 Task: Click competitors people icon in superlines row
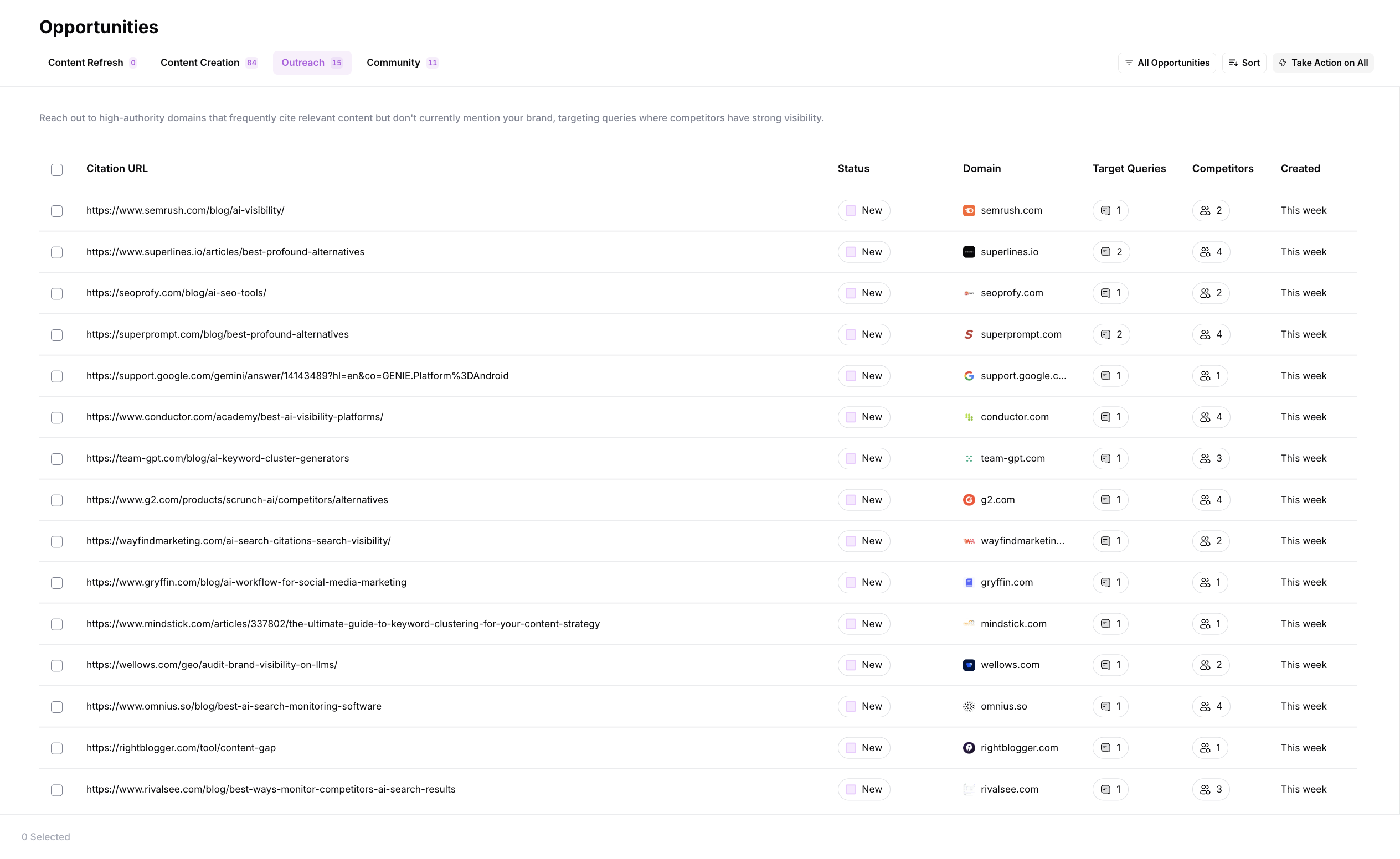click(x=1205, y=252)
